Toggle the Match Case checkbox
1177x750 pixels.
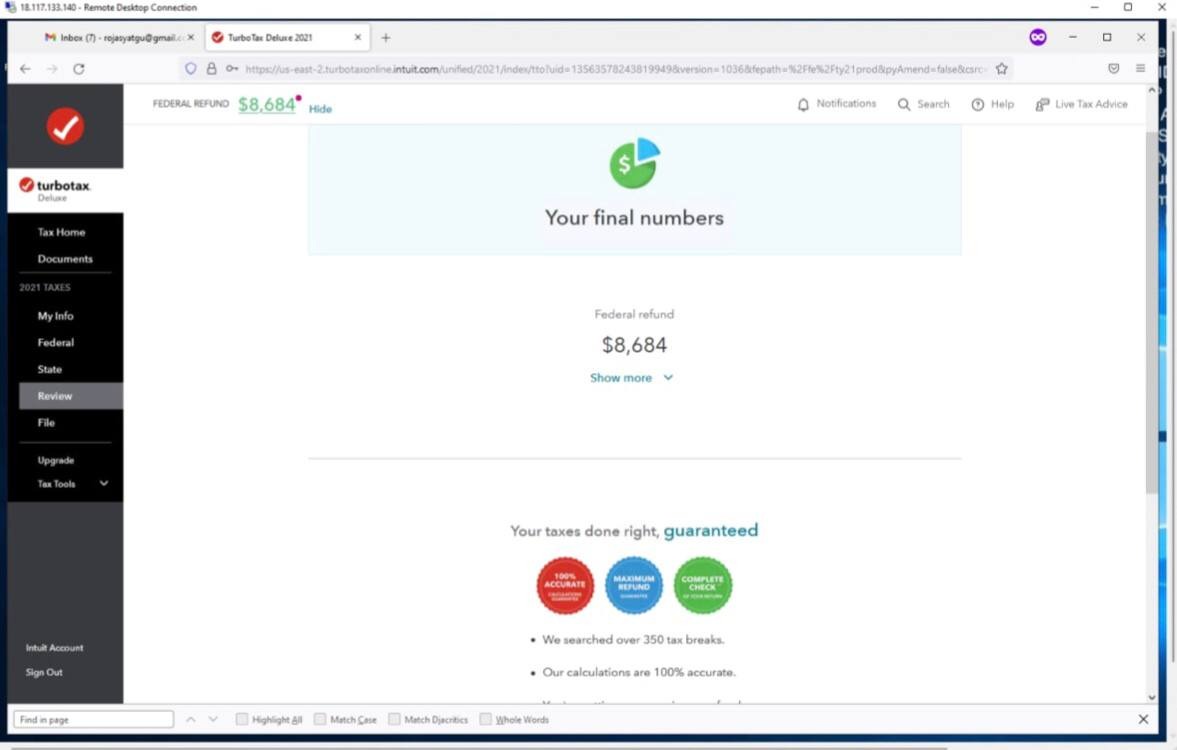(x=320, y=719)
